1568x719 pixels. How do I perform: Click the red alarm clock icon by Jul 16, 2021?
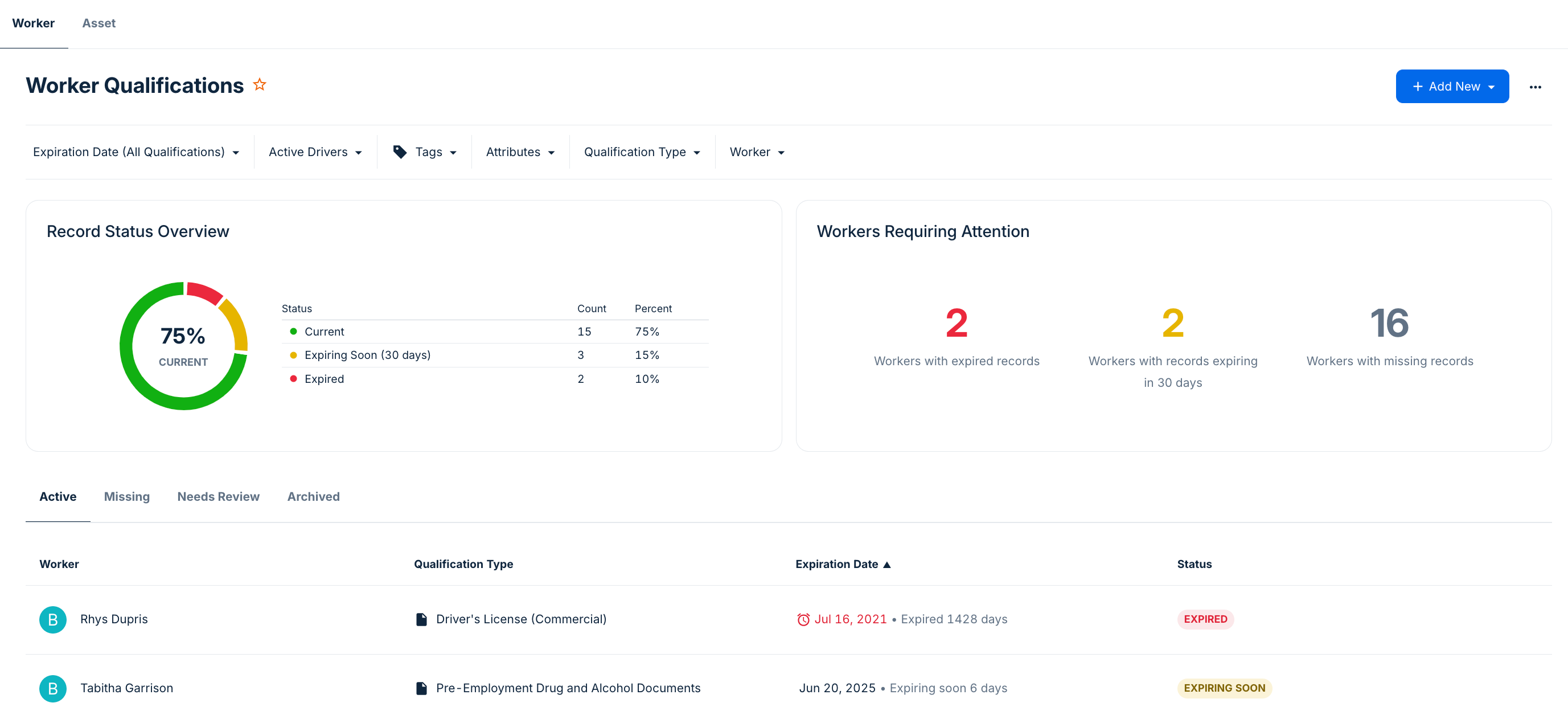click(803, 619)
